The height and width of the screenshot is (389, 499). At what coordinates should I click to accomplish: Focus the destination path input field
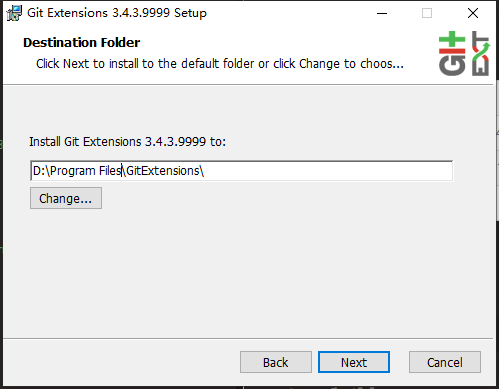241,171
